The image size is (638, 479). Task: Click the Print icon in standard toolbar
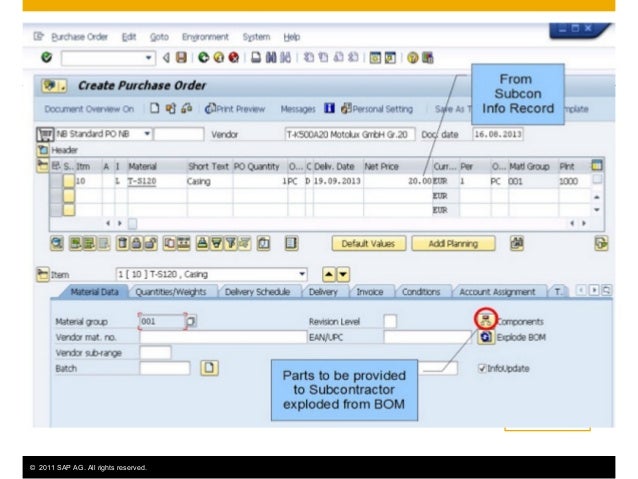[x=256, y=57]
